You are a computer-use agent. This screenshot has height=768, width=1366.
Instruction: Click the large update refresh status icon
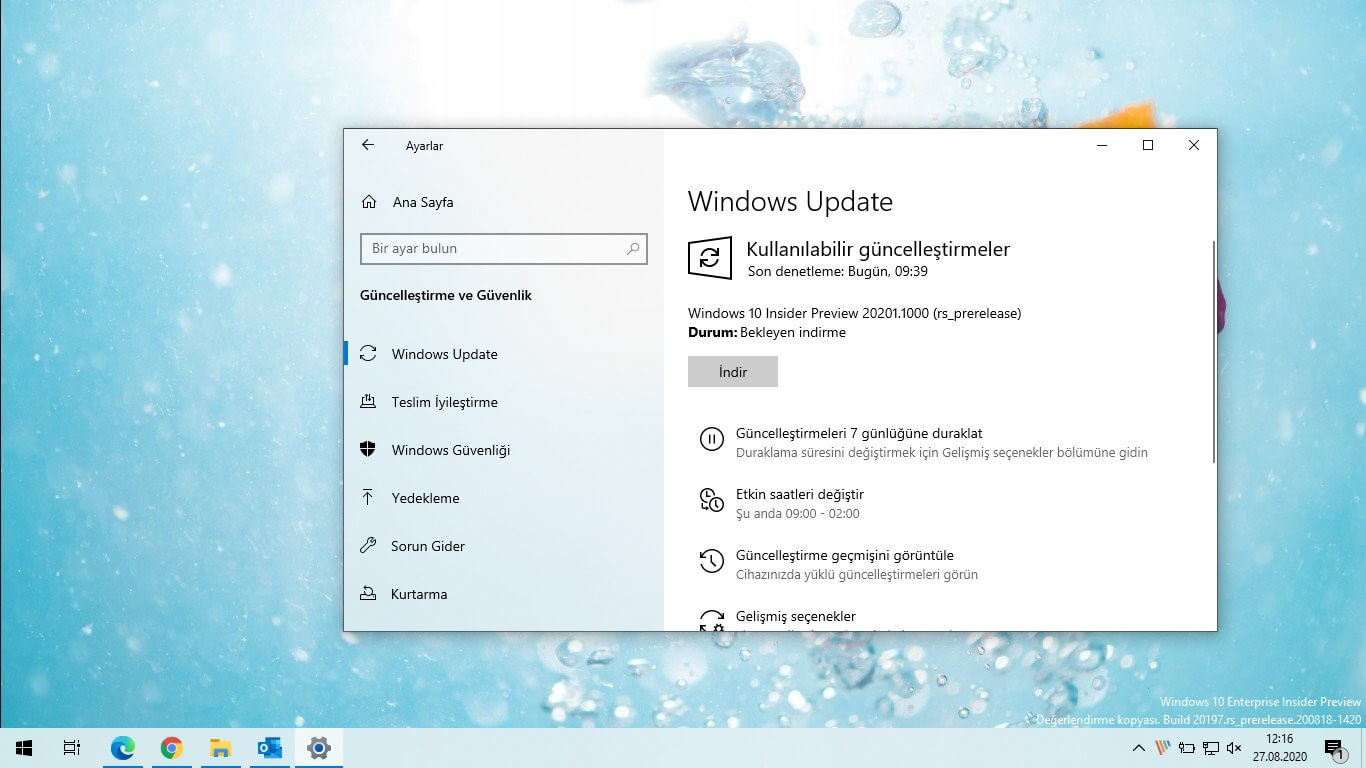coord(710,258)
